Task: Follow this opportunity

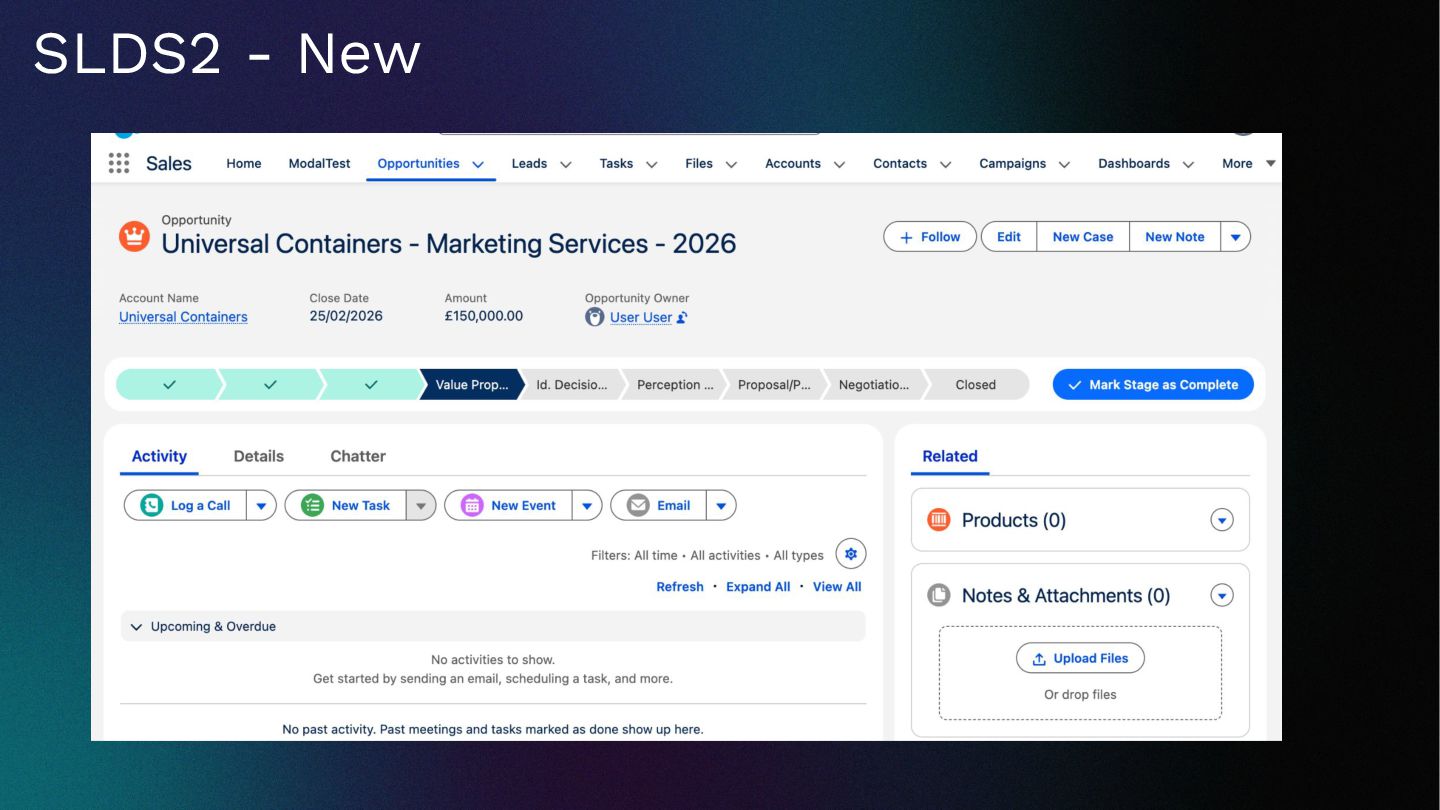Action: [x=930, y=237]
